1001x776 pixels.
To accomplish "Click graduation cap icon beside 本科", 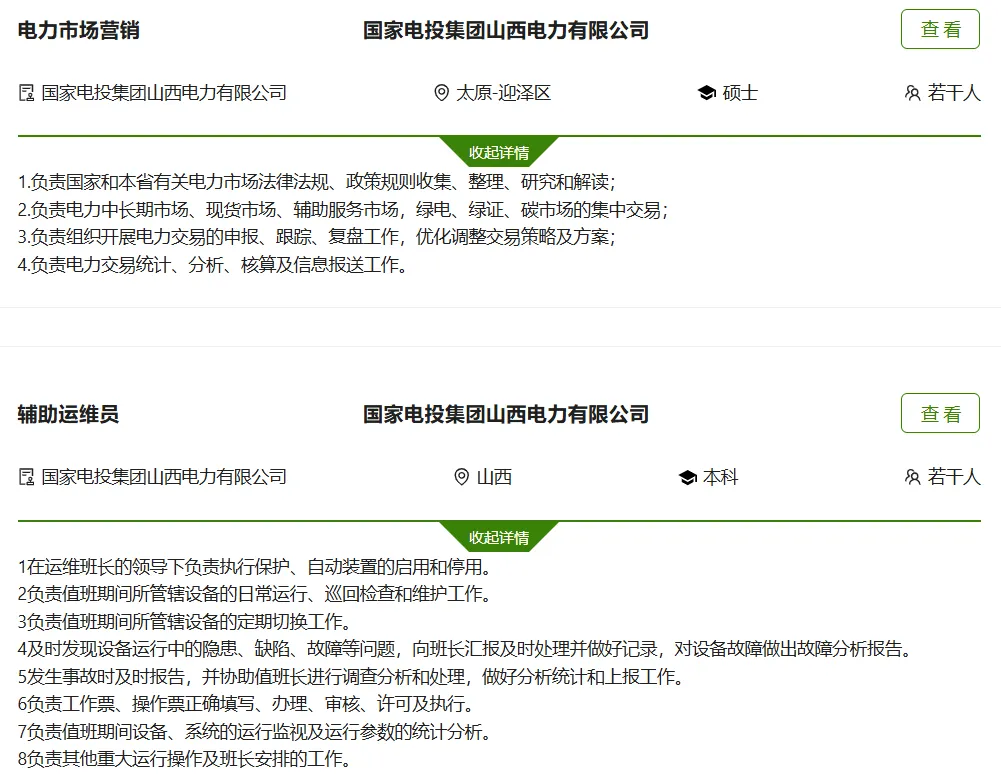I will tap(688, 477).
